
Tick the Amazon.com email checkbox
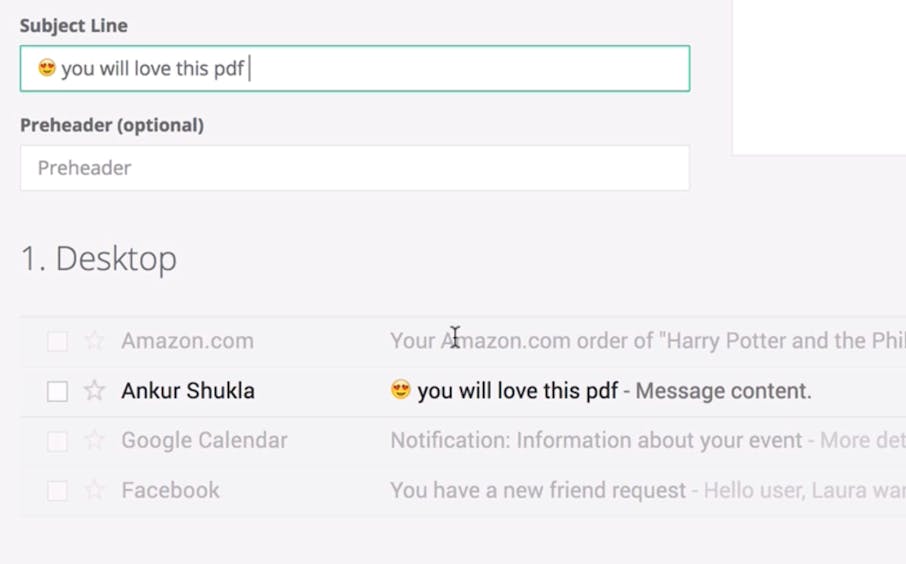tap(58, 341)
